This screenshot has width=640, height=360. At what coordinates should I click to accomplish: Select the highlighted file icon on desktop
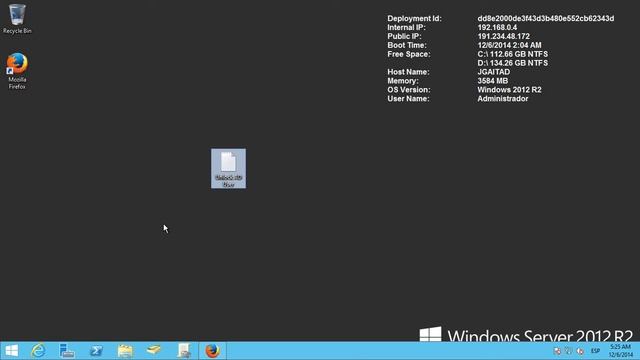pos(228,168)
